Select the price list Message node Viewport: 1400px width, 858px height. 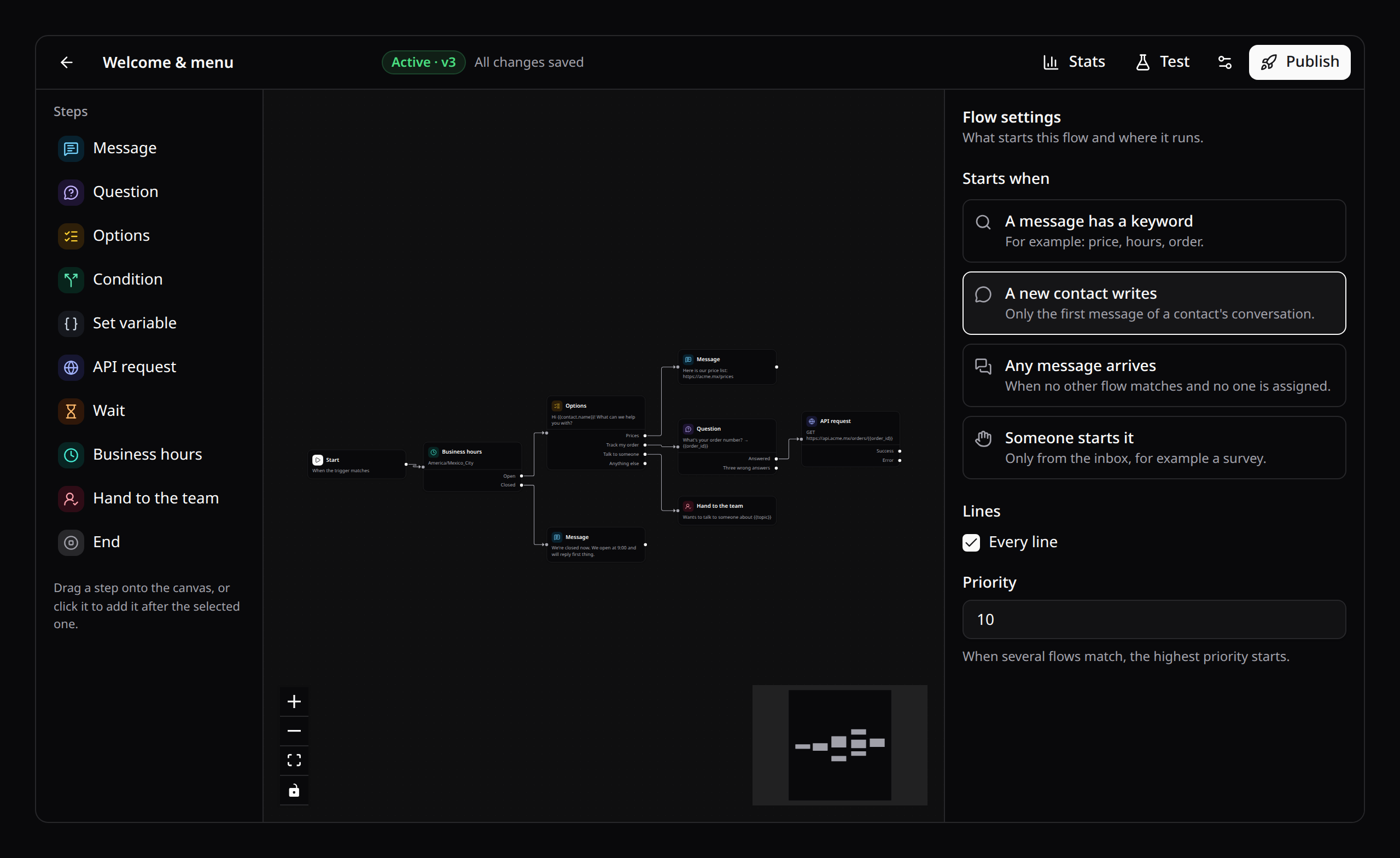click(727, 367)
